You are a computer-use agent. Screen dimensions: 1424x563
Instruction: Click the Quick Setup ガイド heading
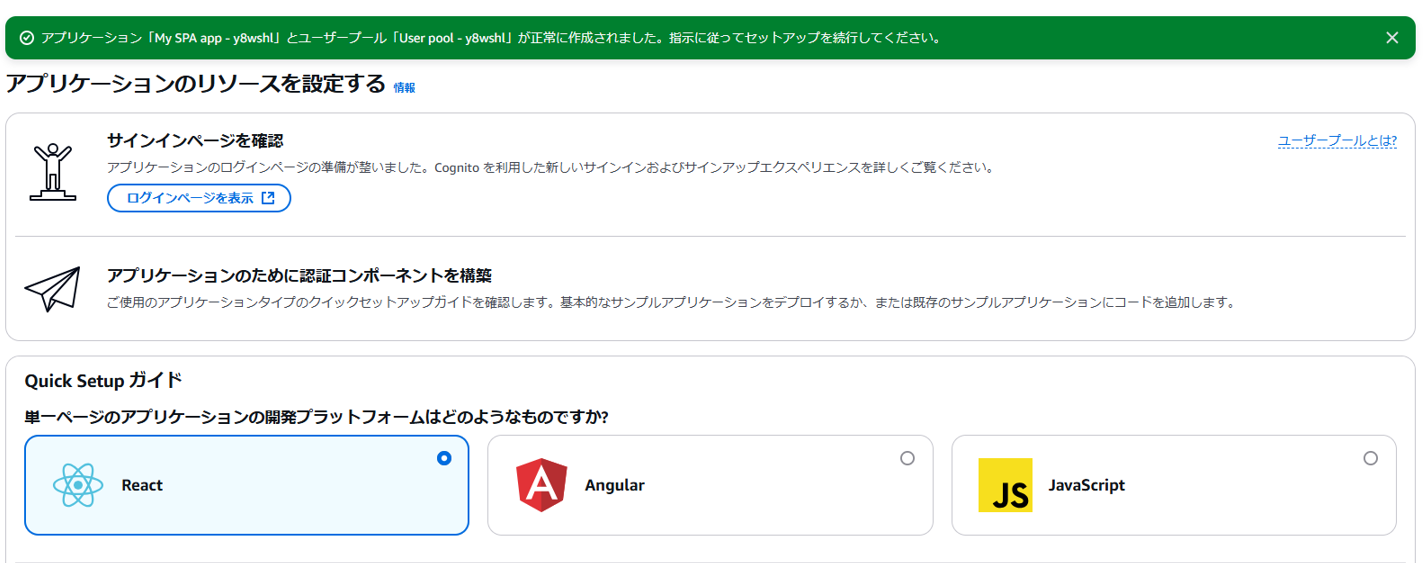104,380
